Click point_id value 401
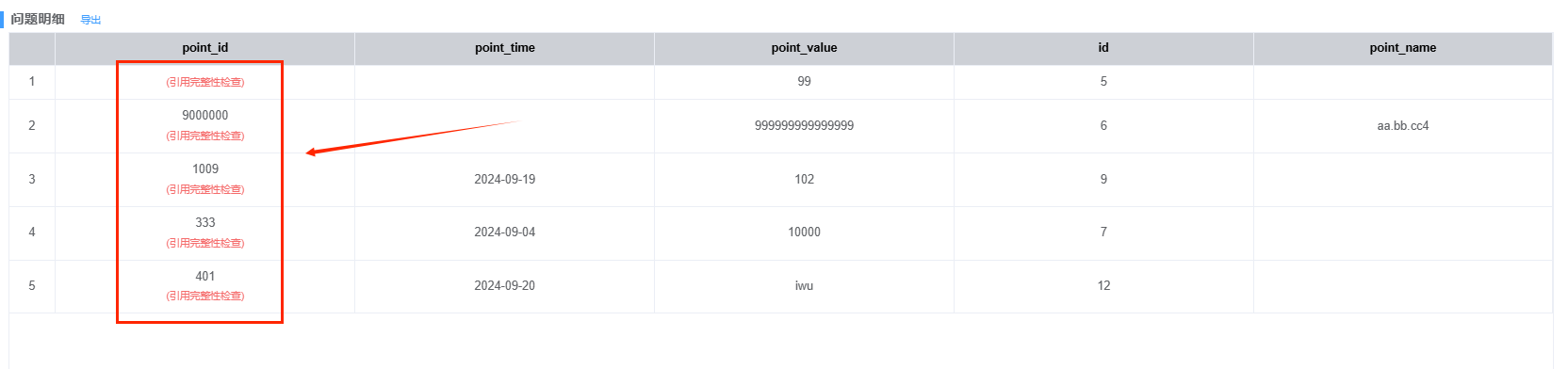1568x369 pixels. coord(205,276)
